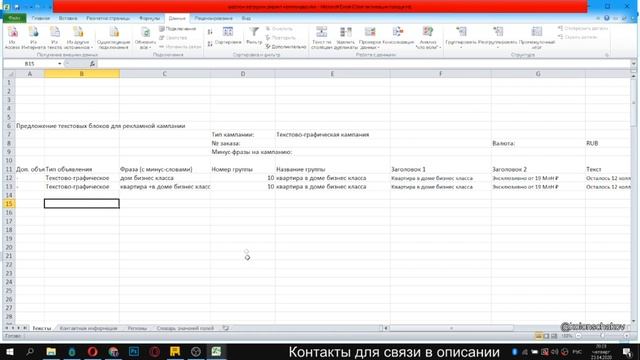640x360 pixels.
Task: Open Анализ "что если" dropdown
Action: point(428,38)
